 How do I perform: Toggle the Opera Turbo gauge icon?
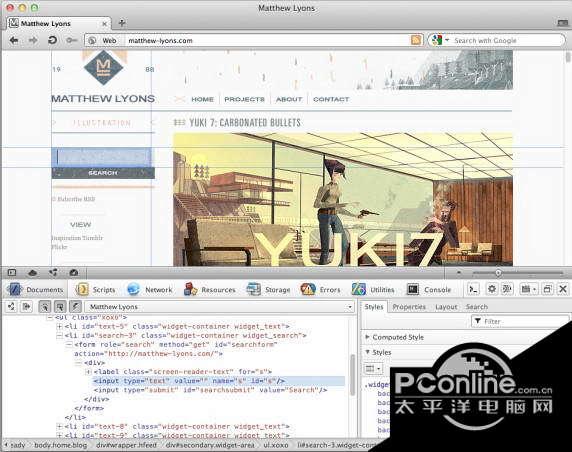point(74,273)
